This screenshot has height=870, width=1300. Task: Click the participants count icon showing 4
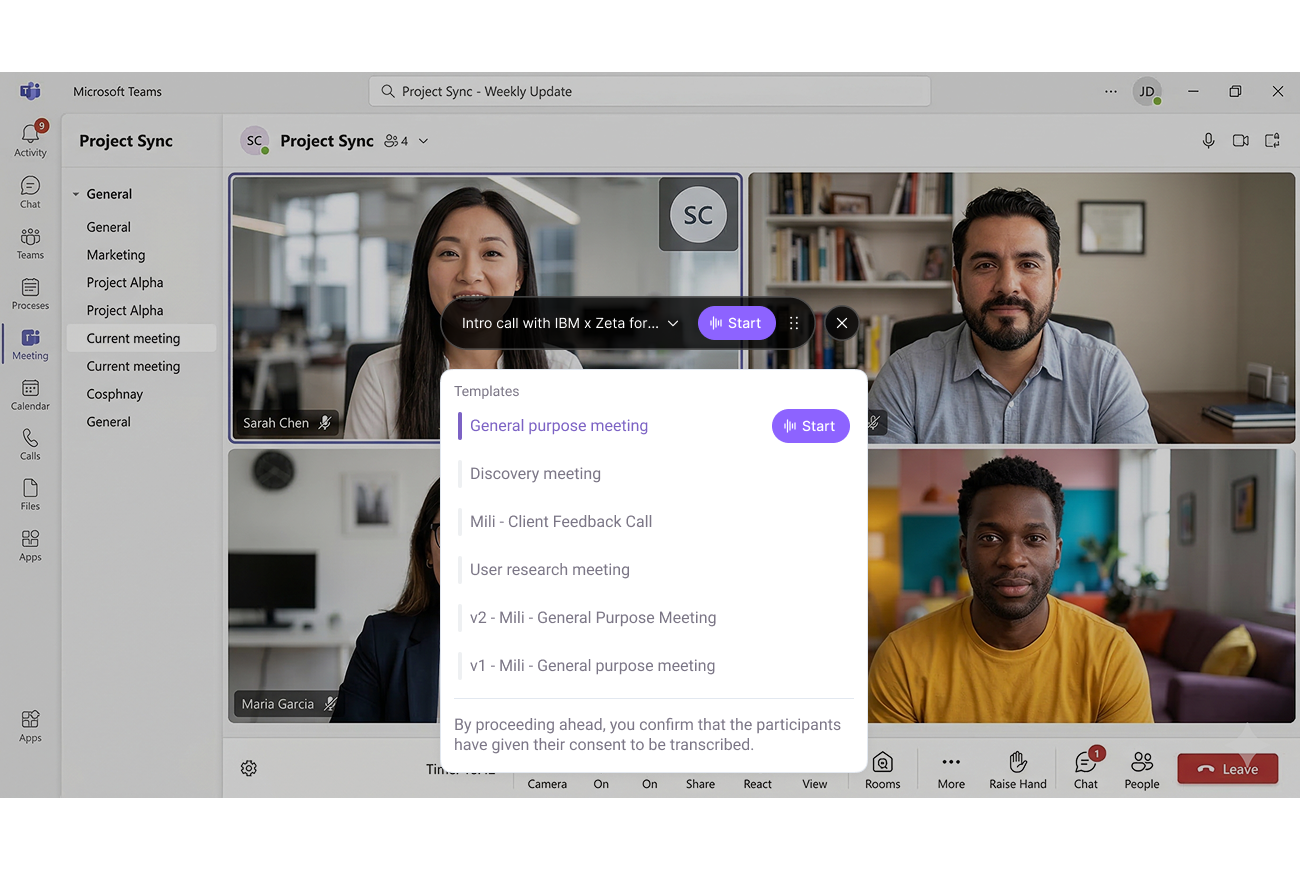(396, 141)
